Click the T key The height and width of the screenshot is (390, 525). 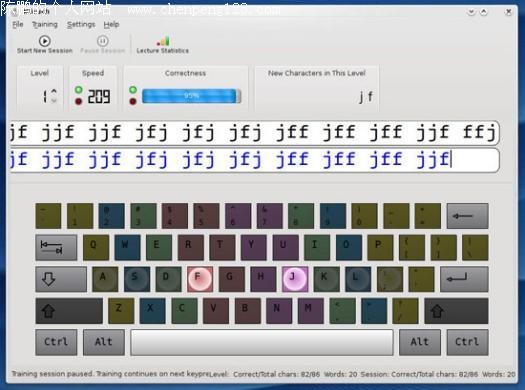(222, 247)
